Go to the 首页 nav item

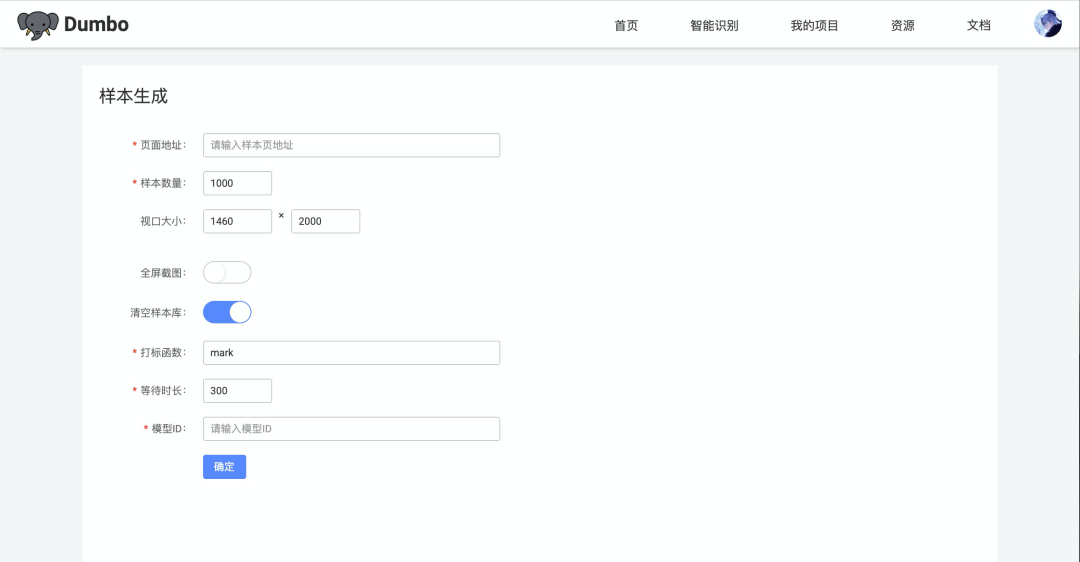626,26
